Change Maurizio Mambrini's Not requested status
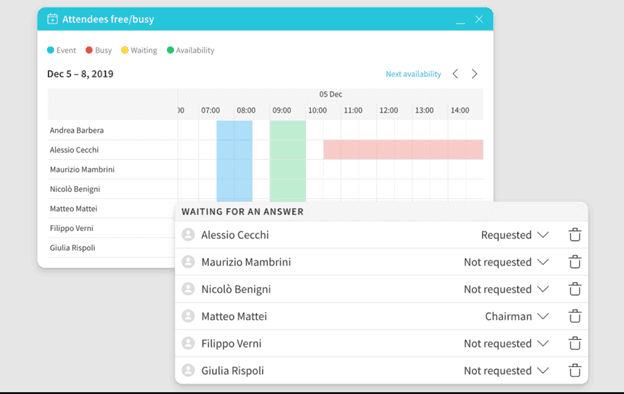Screen dimensions: 624x394 [x=506, y=262]
